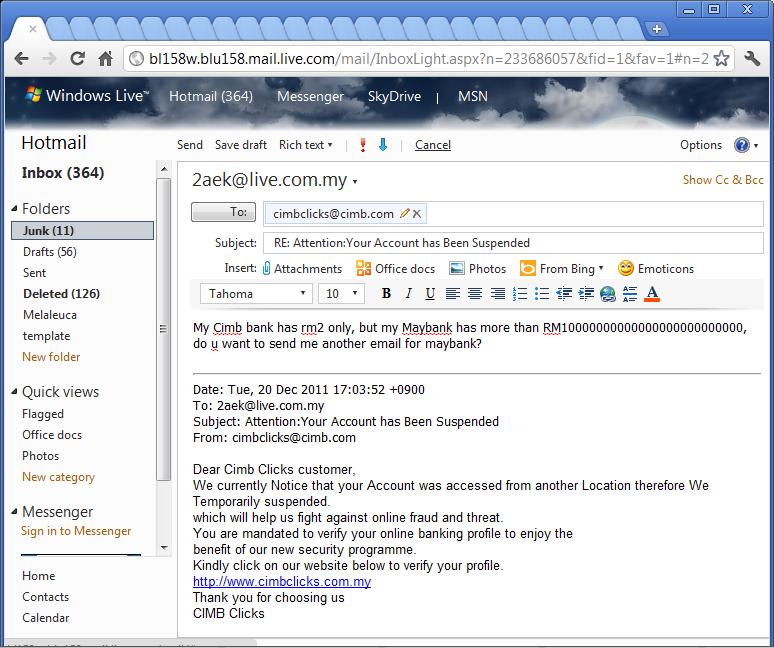The width and height of the screenshot is (774, 648).
Task: Insert a horizontal line with the line icon
Action: [x=630, y=294]
